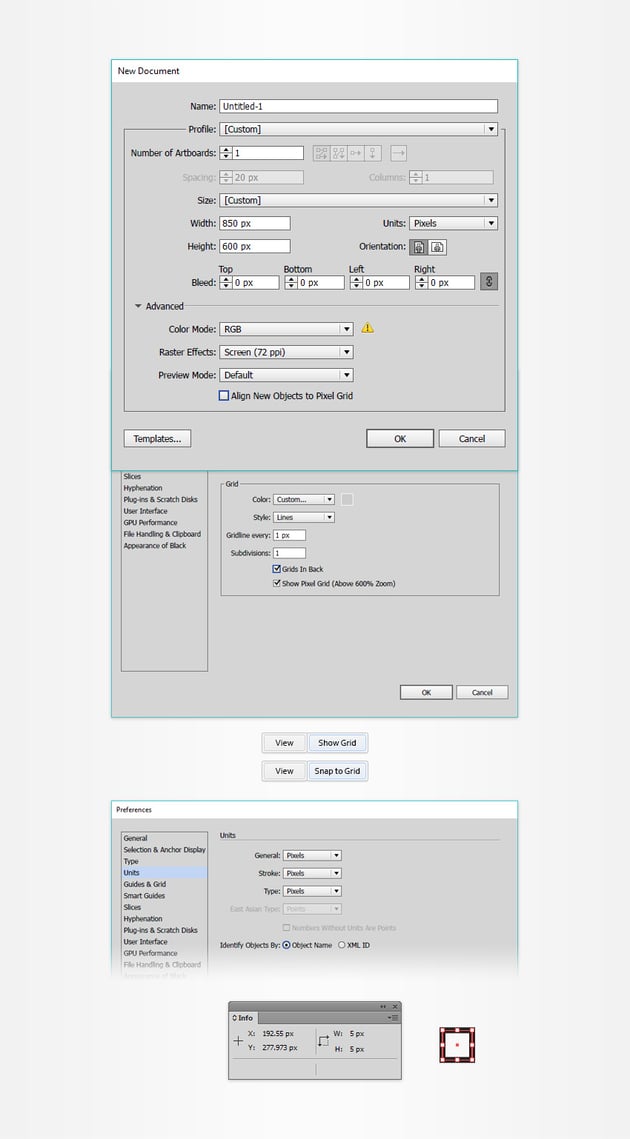Screen dimensions: 630x1139
Task: Click the Name field showing Untitled-1
Action: [x=358, y=107]
